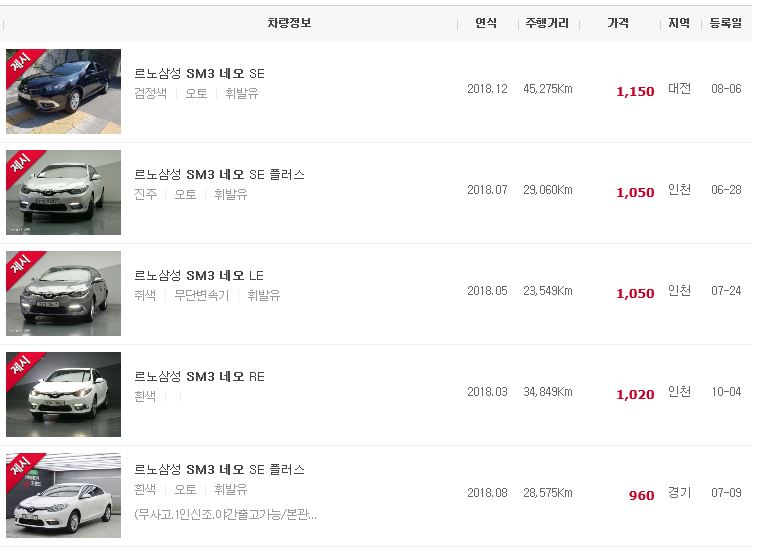The width and height of the screenshot is (761, 552).
Task: Open the 무사고 1인신조 description text
Action: [226, 515]
